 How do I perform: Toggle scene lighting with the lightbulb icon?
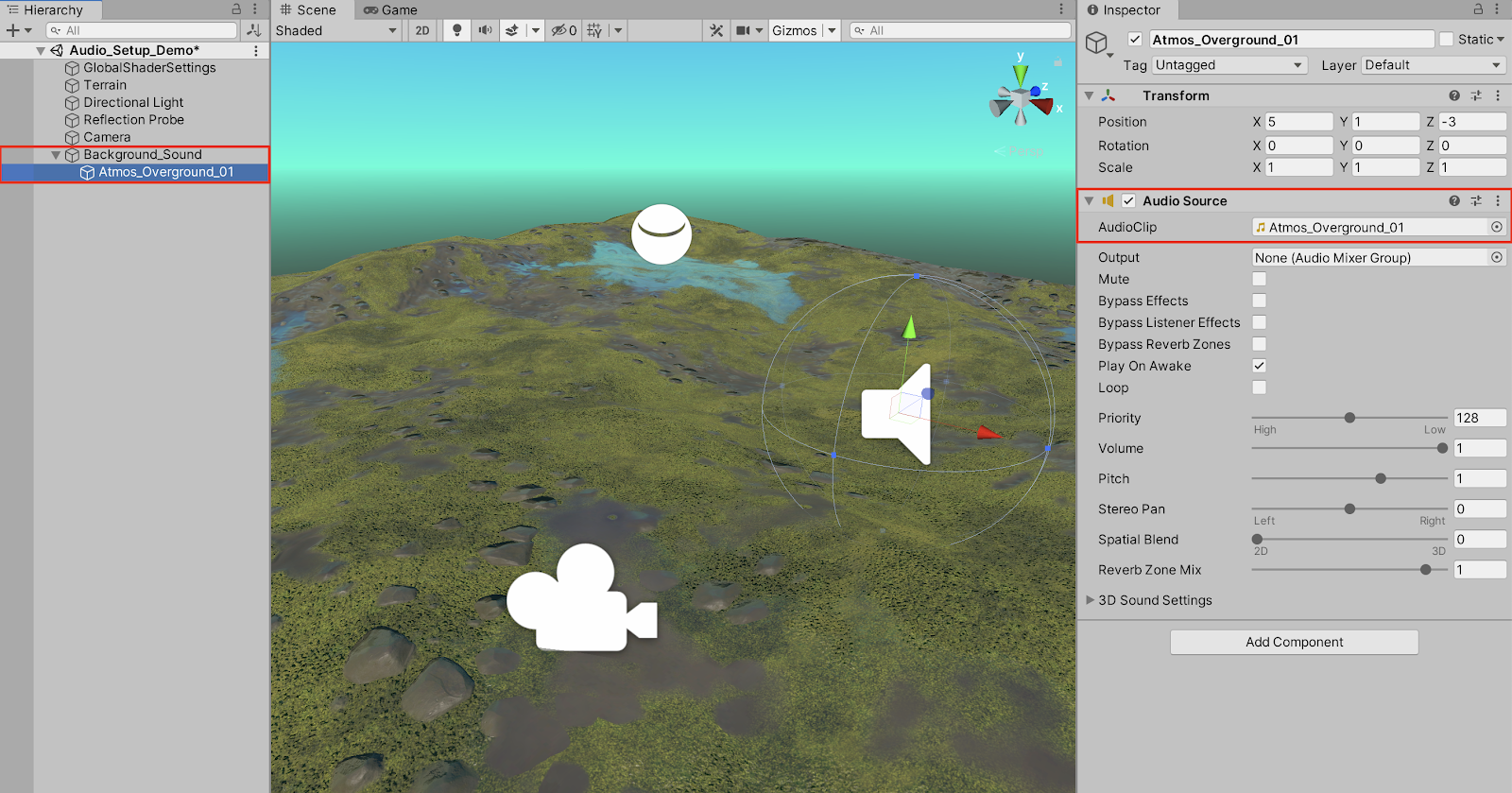point(457,30)
